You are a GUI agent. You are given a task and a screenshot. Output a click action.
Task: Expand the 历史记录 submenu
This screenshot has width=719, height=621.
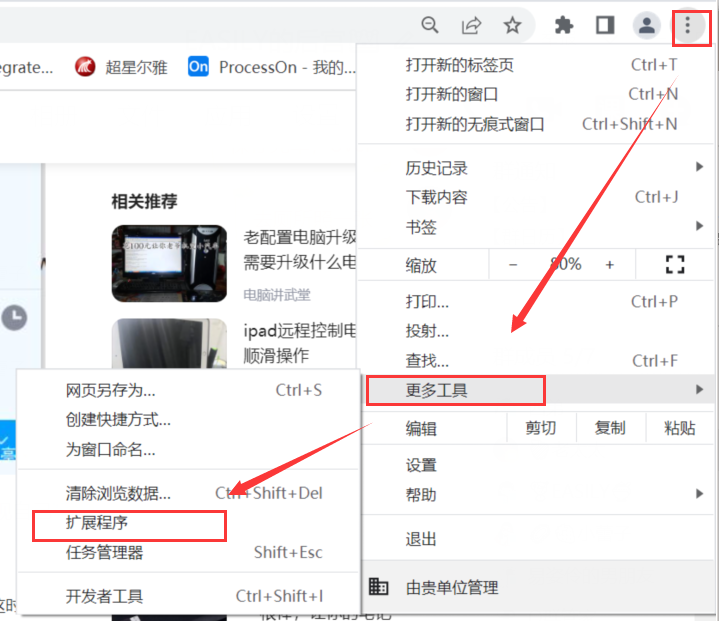536,168
